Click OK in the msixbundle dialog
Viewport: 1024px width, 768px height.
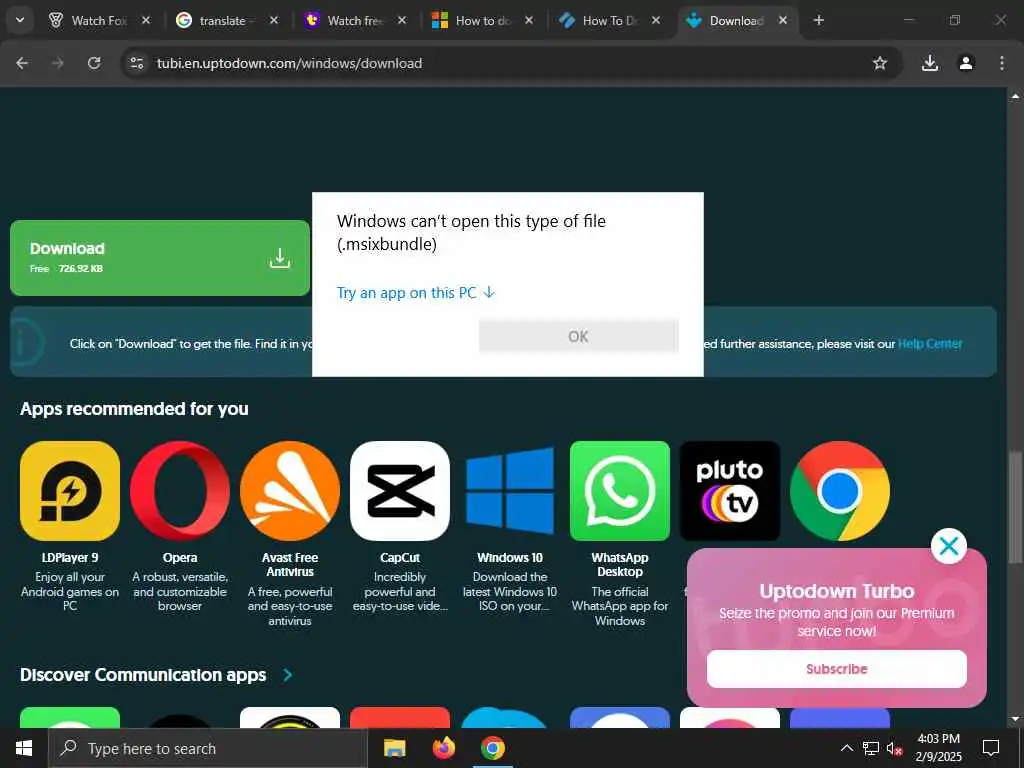tap(578, 336)
